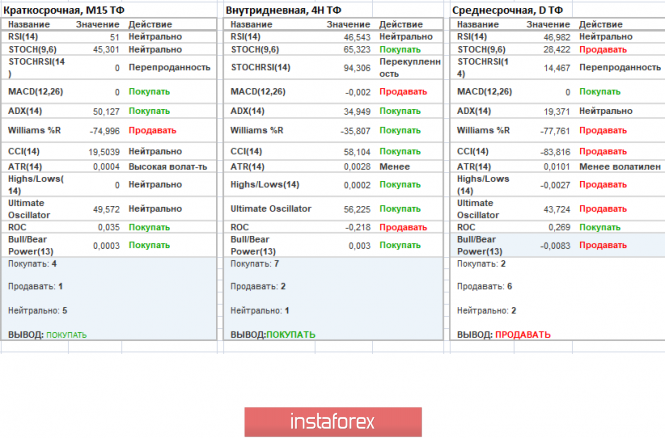
Task: Click ROC value -0,218
Action: click(x=358, y=228)
